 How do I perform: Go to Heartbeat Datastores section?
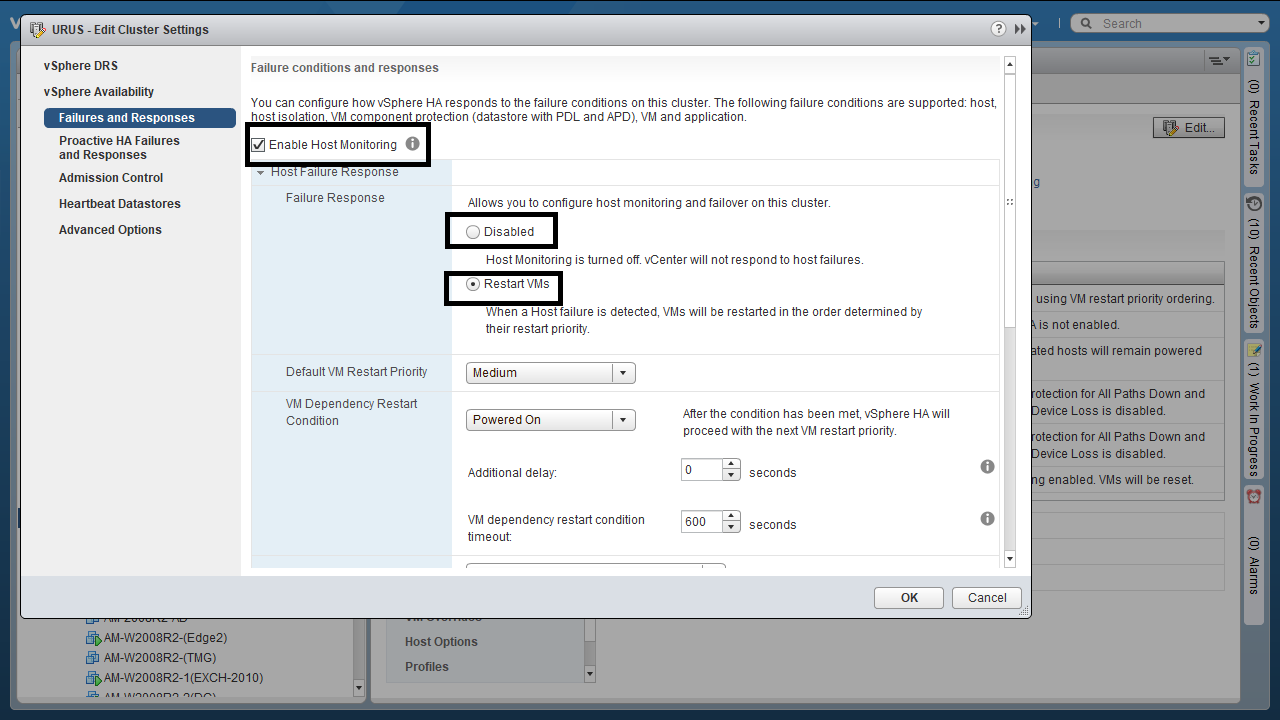pos(120,204)
